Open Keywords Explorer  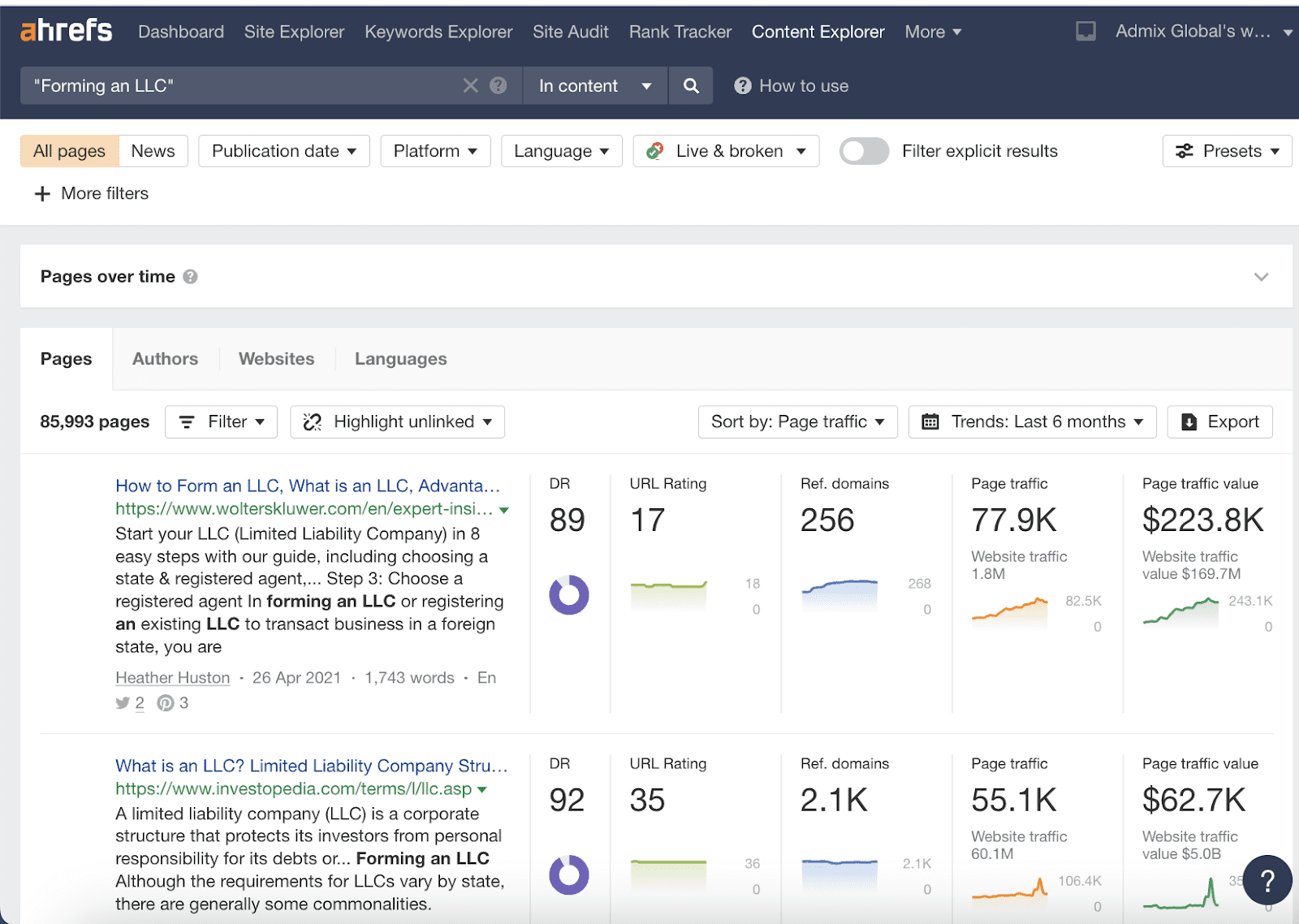[438, 32]
